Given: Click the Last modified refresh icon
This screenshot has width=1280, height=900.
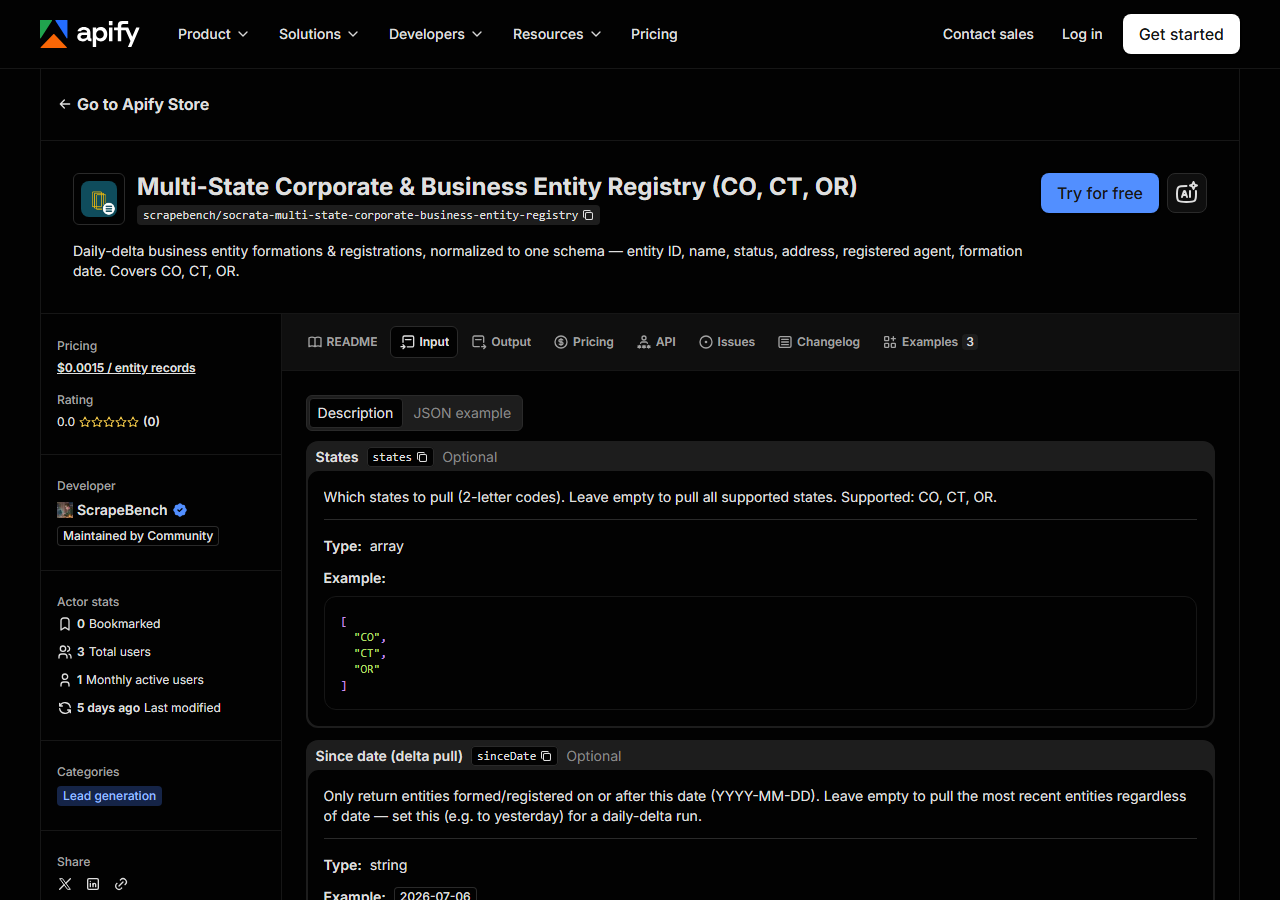Looking at the screenshot, I should (x=65, y=708).
